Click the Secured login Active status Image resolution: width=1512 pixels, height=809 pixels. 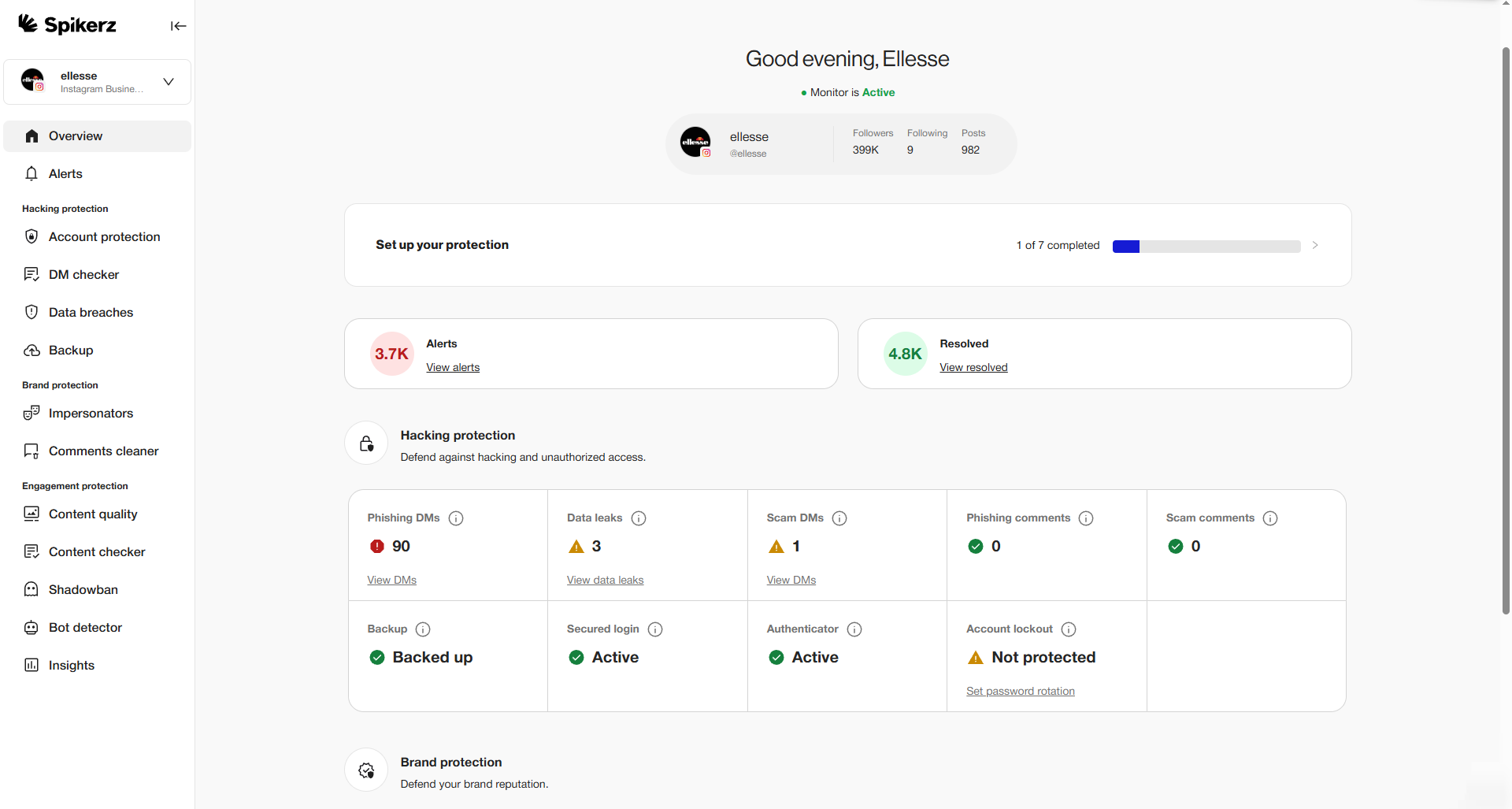tap(615, 658)
